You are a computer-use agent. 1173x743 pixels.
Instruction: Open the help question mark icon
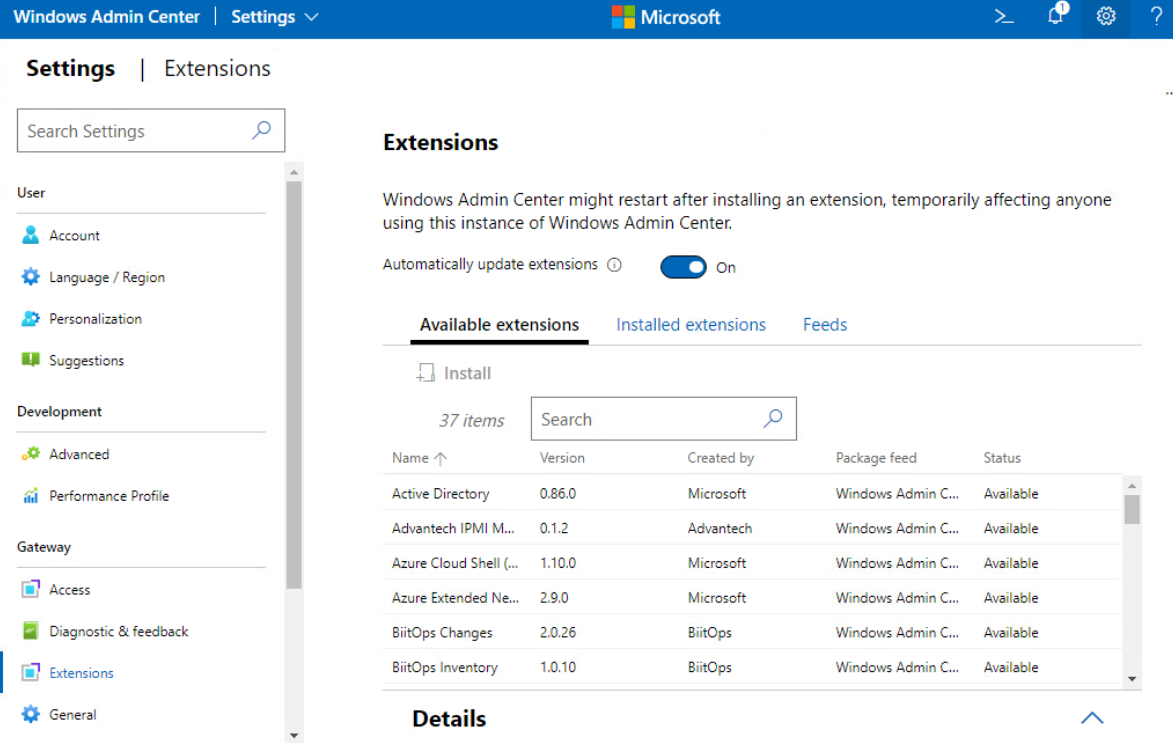click(x=1154, y=17)
